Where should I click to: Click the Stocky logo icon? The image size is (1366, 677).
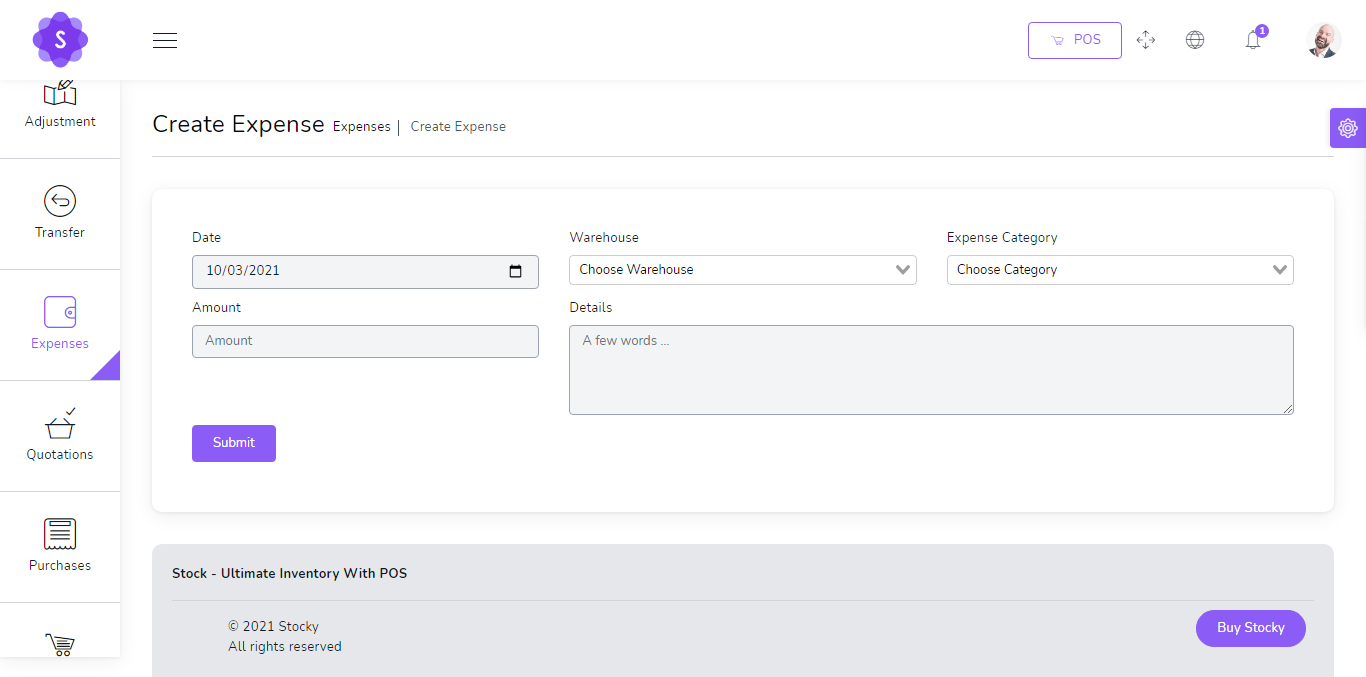pyautogui.click(x=60, y=40)
